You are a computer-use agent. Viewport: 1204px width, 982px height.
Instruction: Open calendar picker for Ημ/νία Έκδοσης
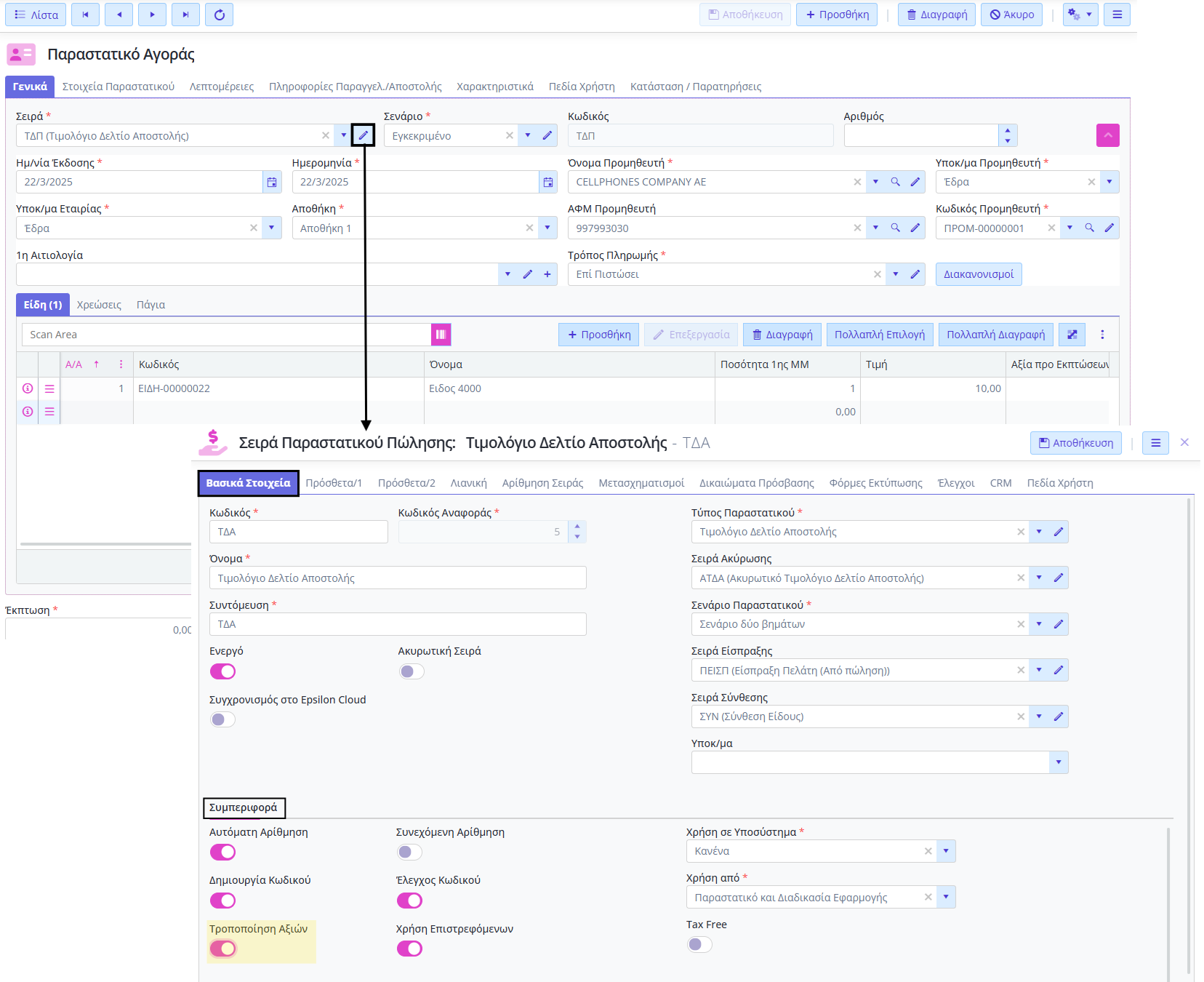click(x=272, y=183)
